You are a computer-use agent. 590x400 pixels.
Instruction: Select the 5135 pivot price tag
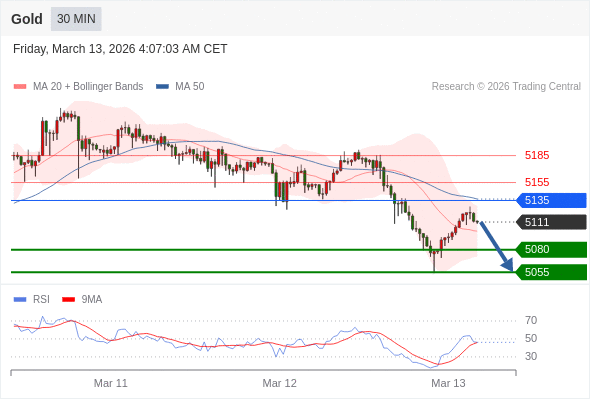coord(551,200)
